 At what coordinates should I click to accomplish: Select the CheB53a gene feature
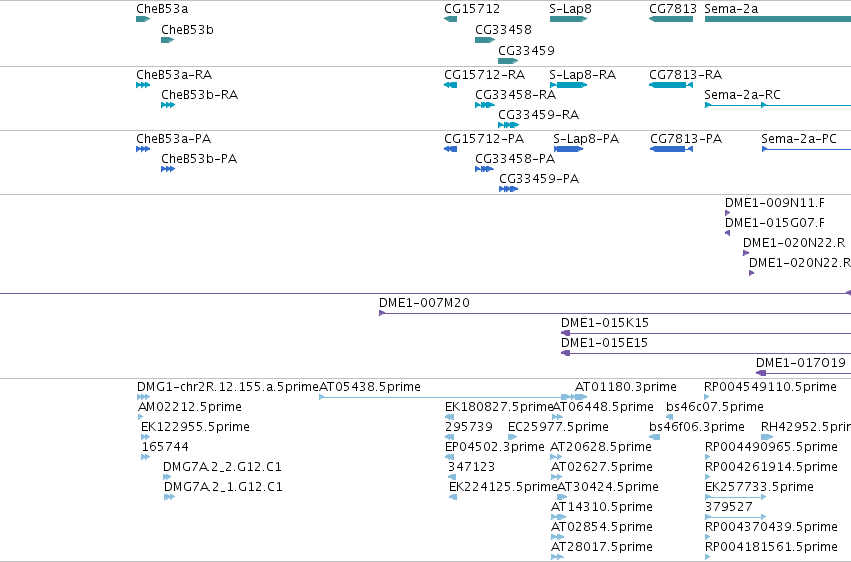[x=143, y=19]
